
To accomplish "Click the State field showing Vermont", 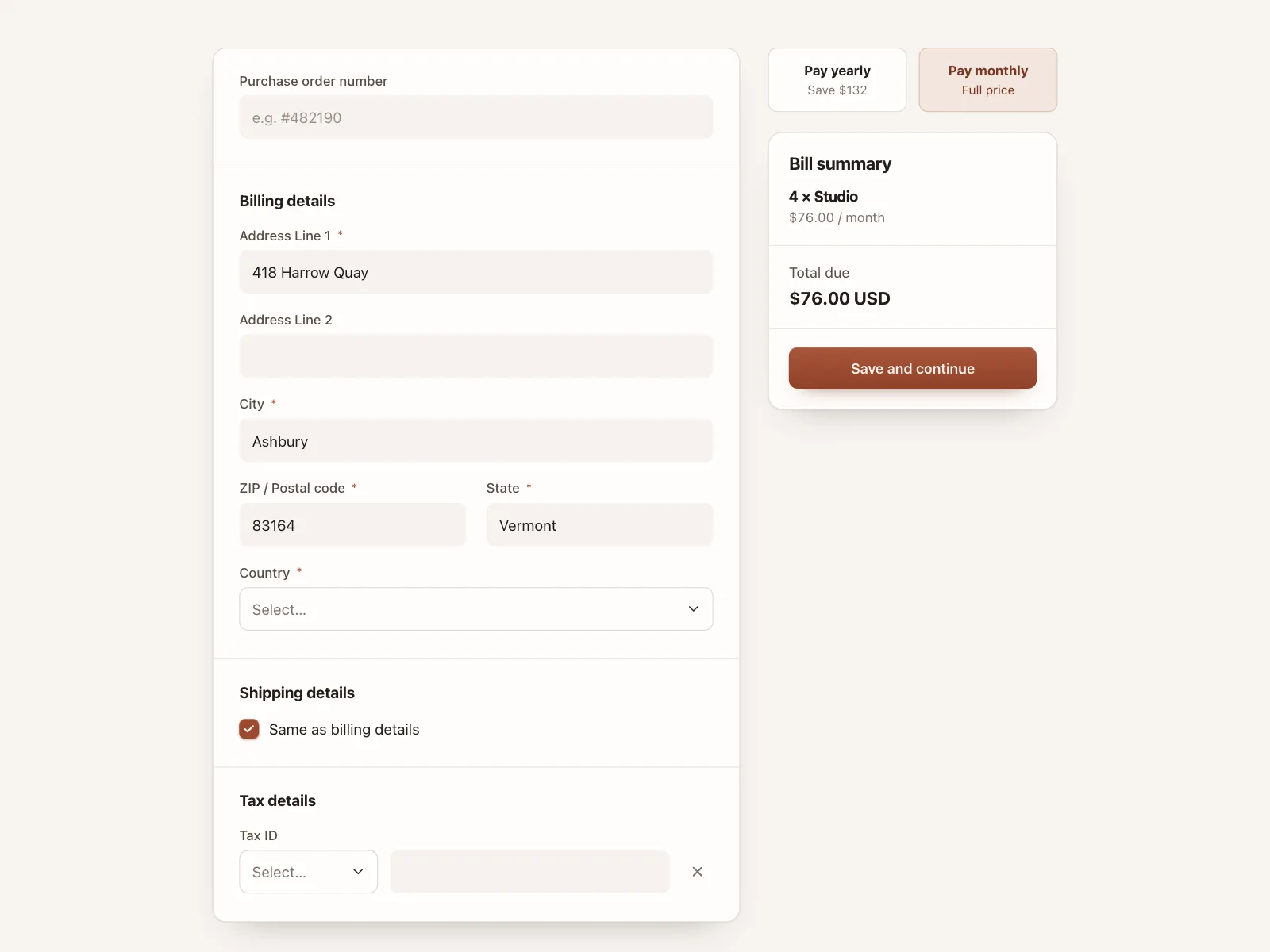I will (599, 525).
